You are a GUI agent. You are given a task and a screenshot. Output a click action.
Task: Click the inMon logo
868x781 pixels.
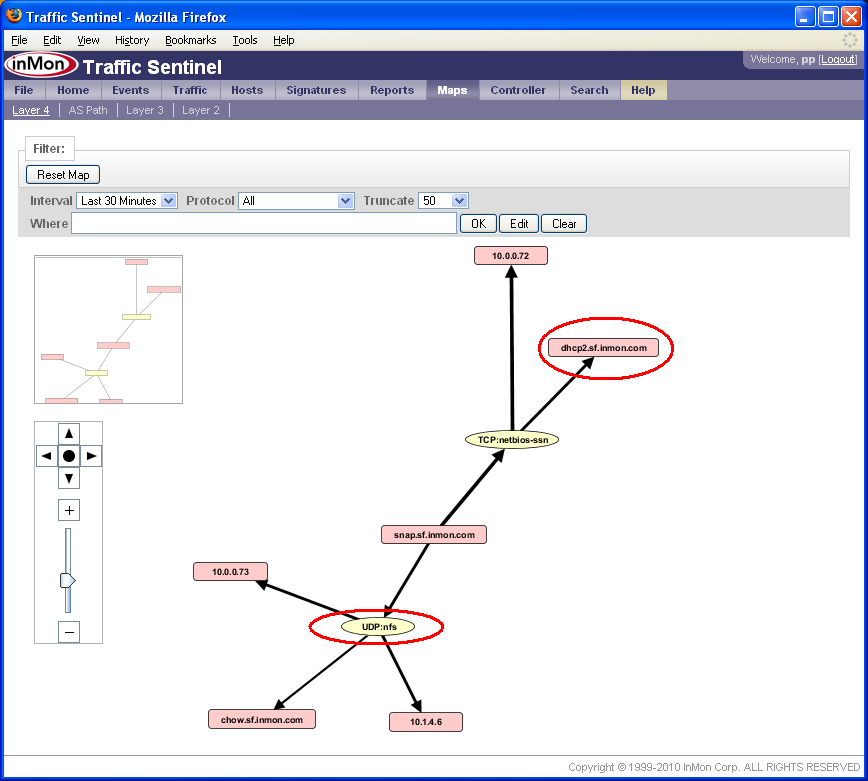(41, 66)
